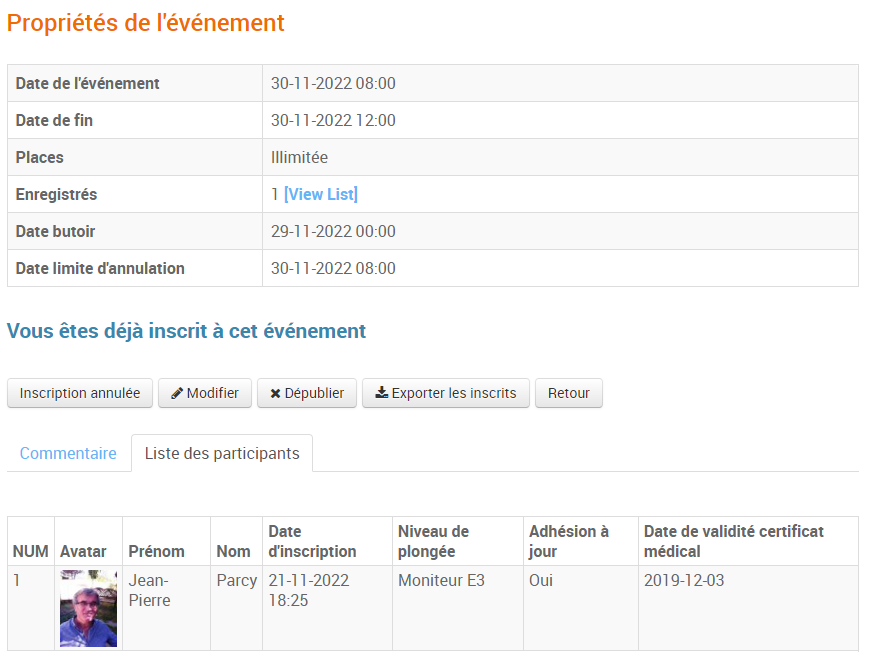Click Jean-Pierre's avatar photo
Image resolution: width=869 pixels, height=671 pixels.
(88, 607)
